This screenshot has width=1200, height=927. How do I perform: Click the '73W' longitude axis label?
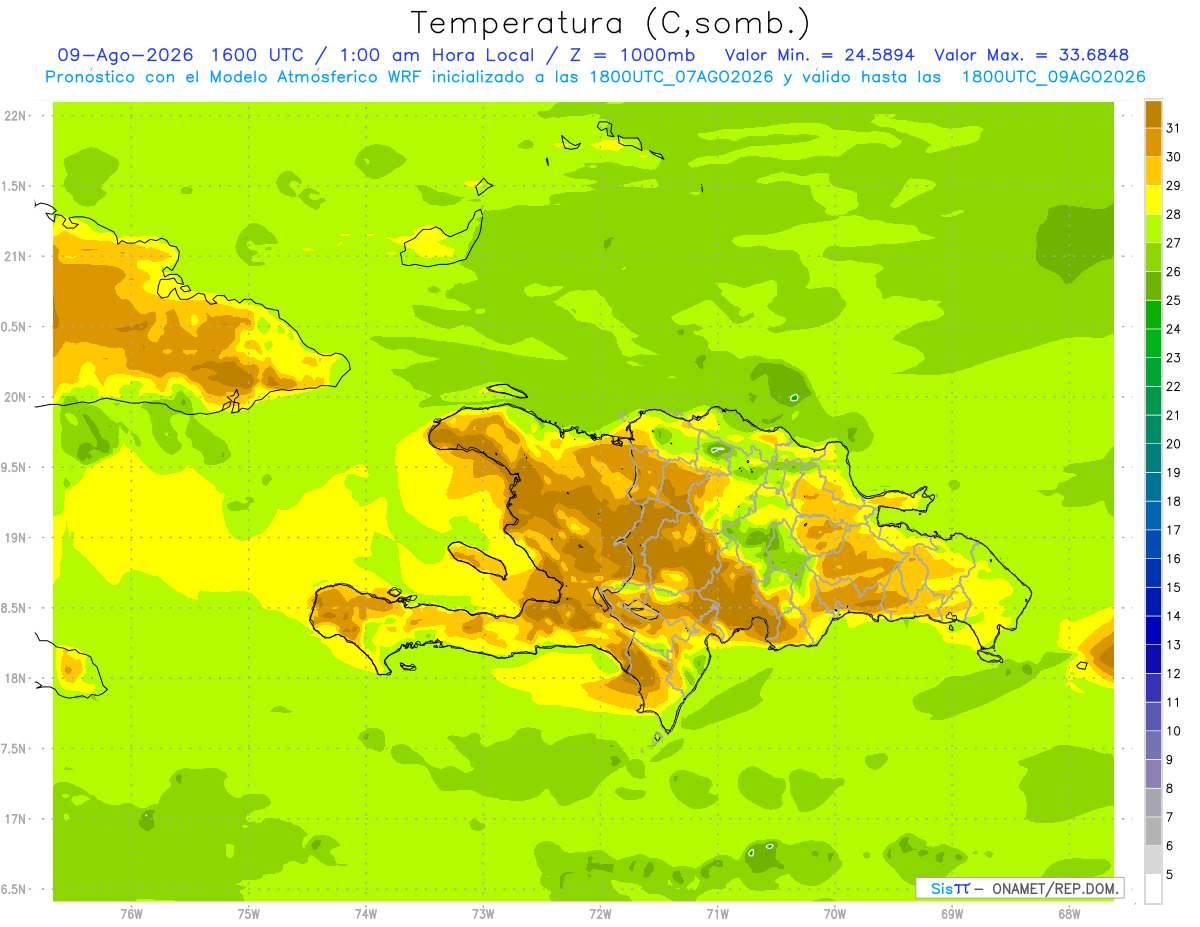(483, 913)
